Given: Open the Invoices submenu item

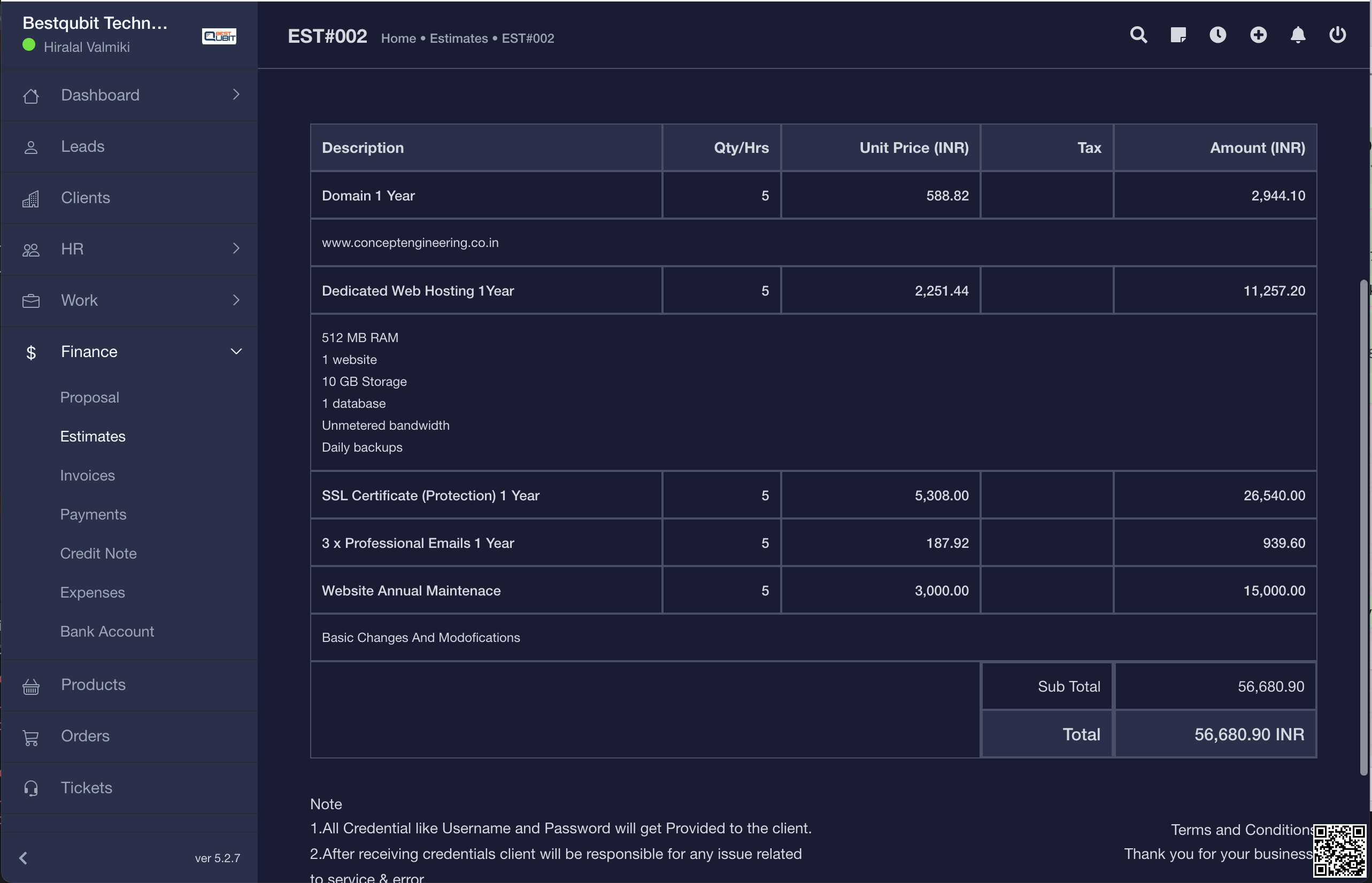Looking at the screenshot, I should pyautogui.click(x=87, y=475).
